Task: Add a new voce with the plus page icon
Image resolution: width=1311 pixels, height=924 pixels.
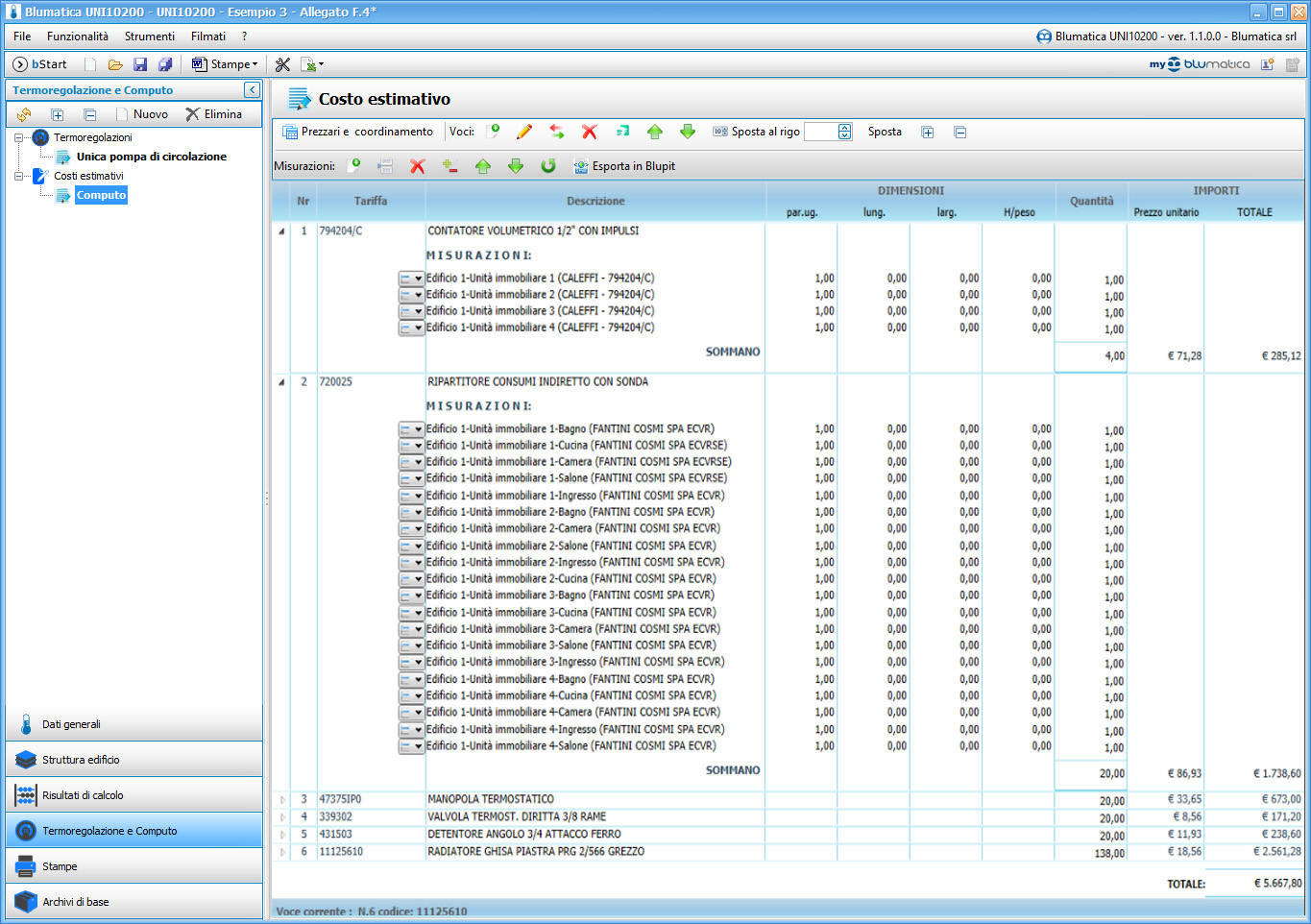Action: tap(493, 133)
